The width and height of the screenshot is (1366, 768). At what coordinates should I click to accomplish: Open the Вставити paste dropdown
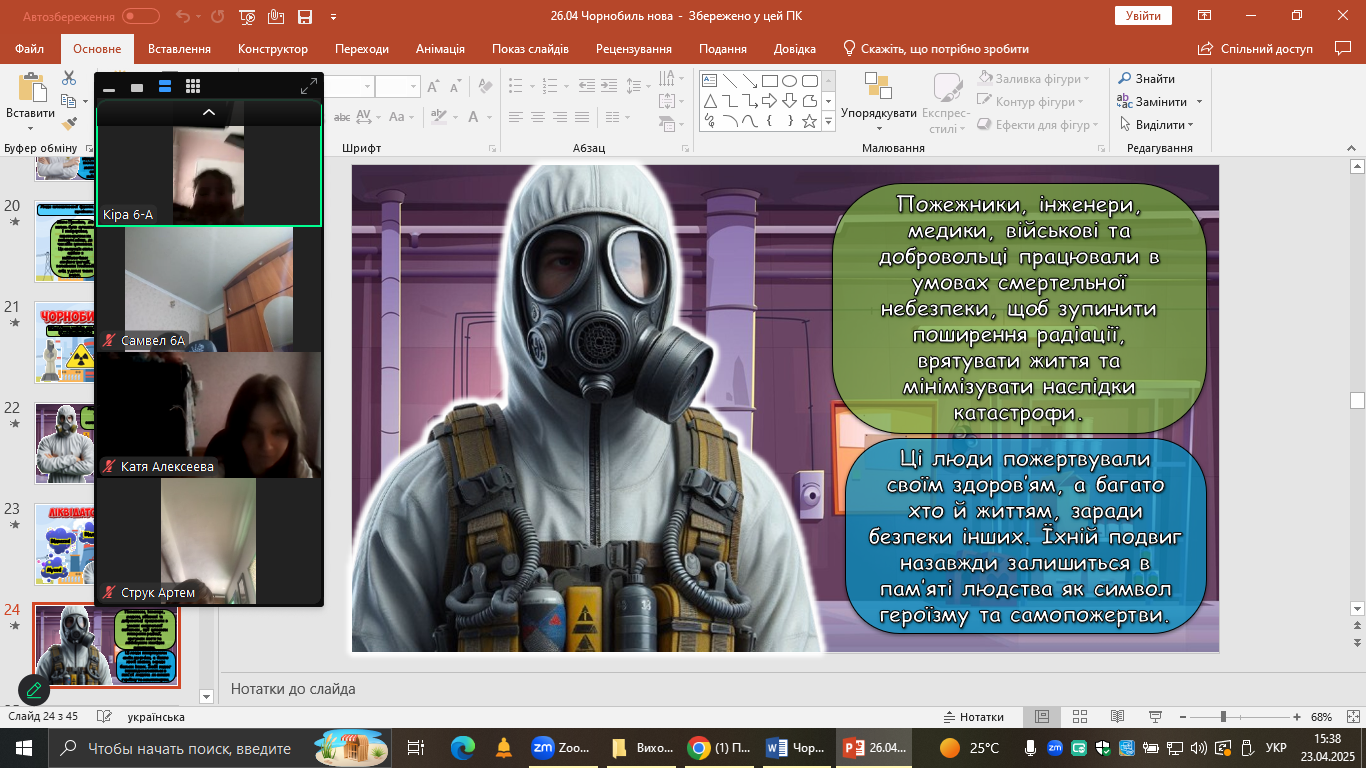pyautogui.click(x=30, y=128)
